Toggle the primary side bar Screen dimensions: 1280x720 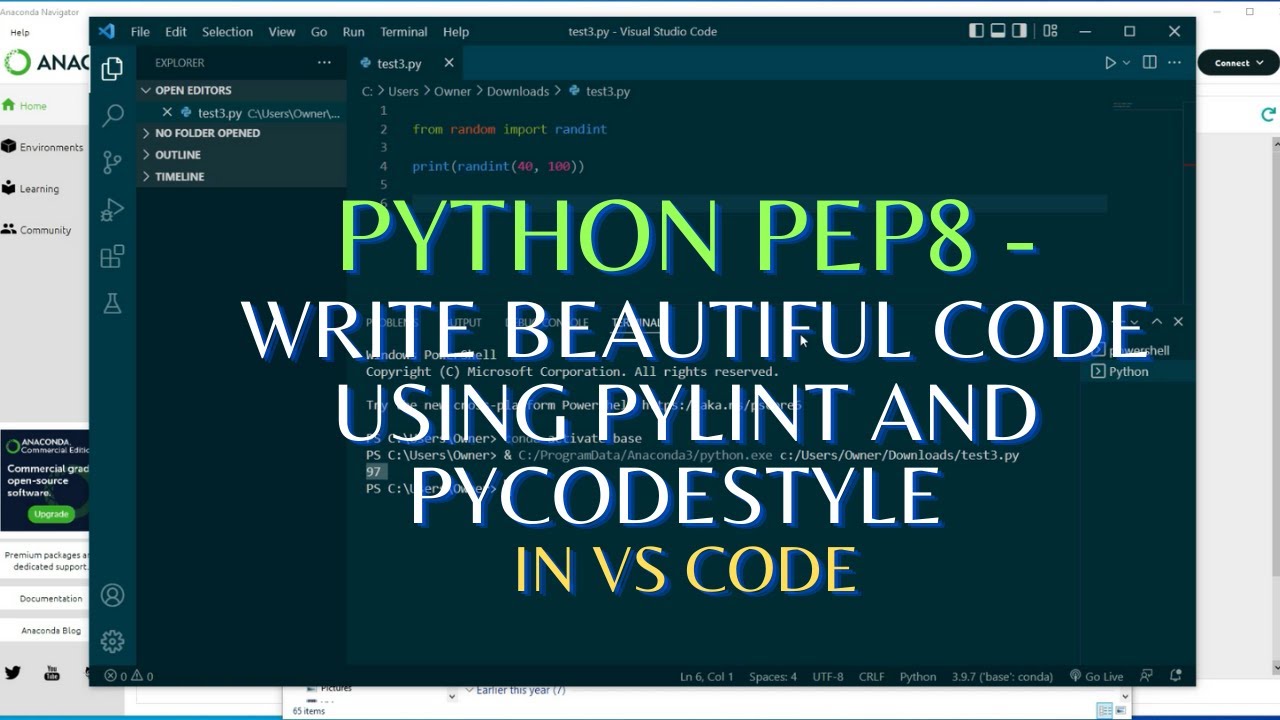[977, 31]
